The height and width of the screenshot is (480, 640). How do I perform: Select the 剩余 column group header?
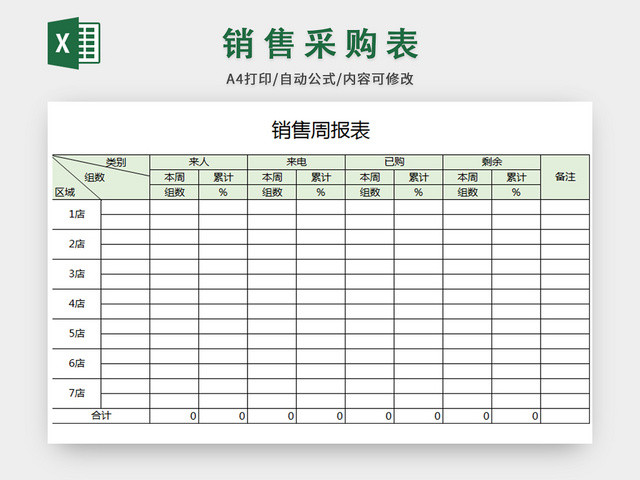point(492,162)
